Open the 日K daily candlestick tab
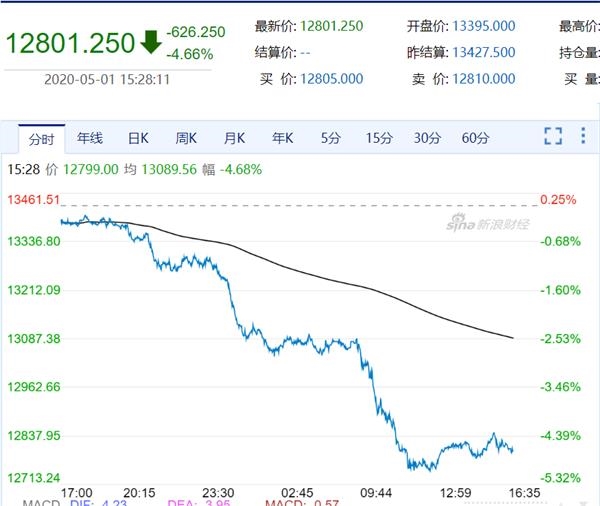The width and height of the screenshot is (600, 506). 138,138
